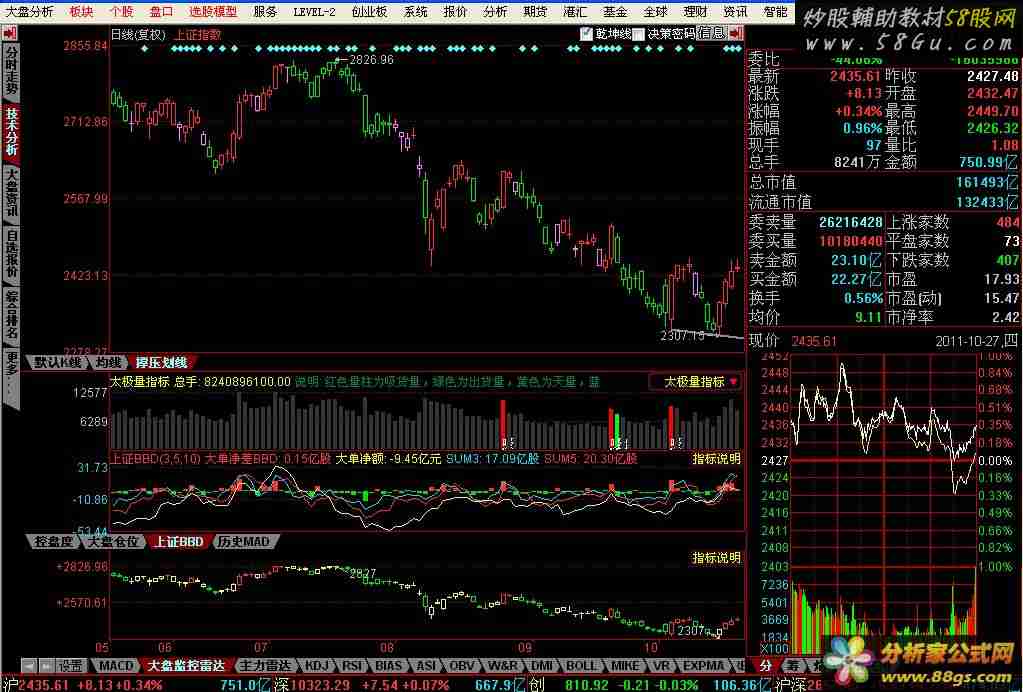Screen dimensions: 1023x692
Task: Select the BIAS indicator tab
Action: click(x=388, y=666)
